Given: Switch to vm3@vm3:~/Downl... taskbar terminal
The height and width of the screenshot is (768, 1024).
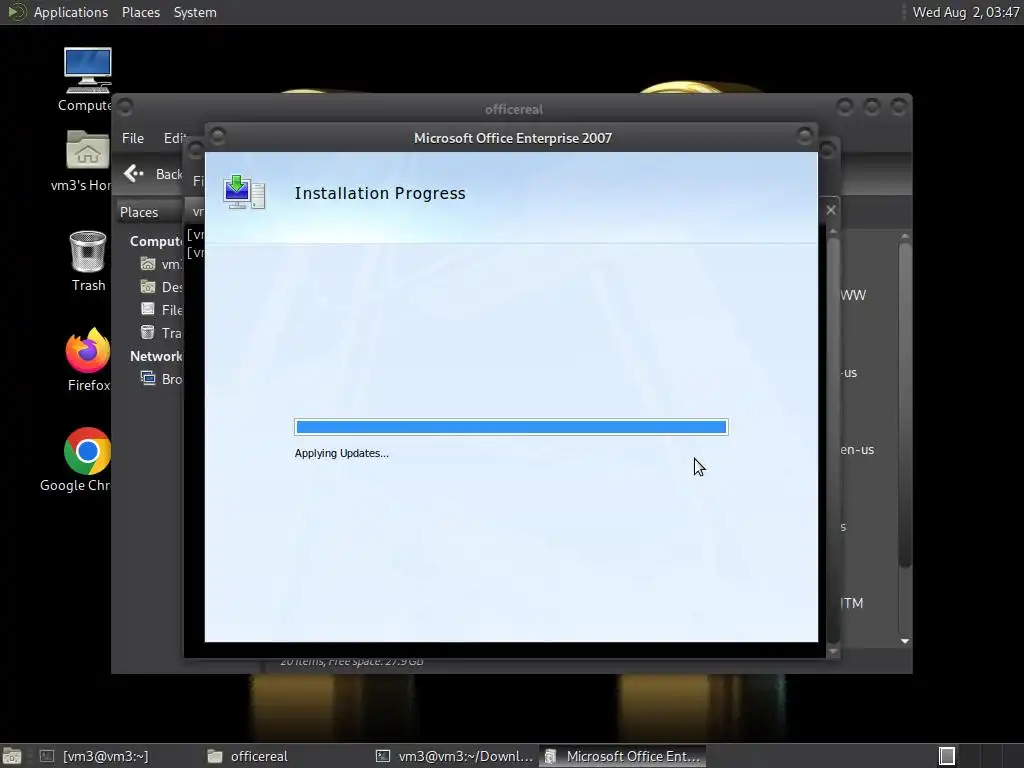Looking at the screenshot, I should (x=455, y=756).
